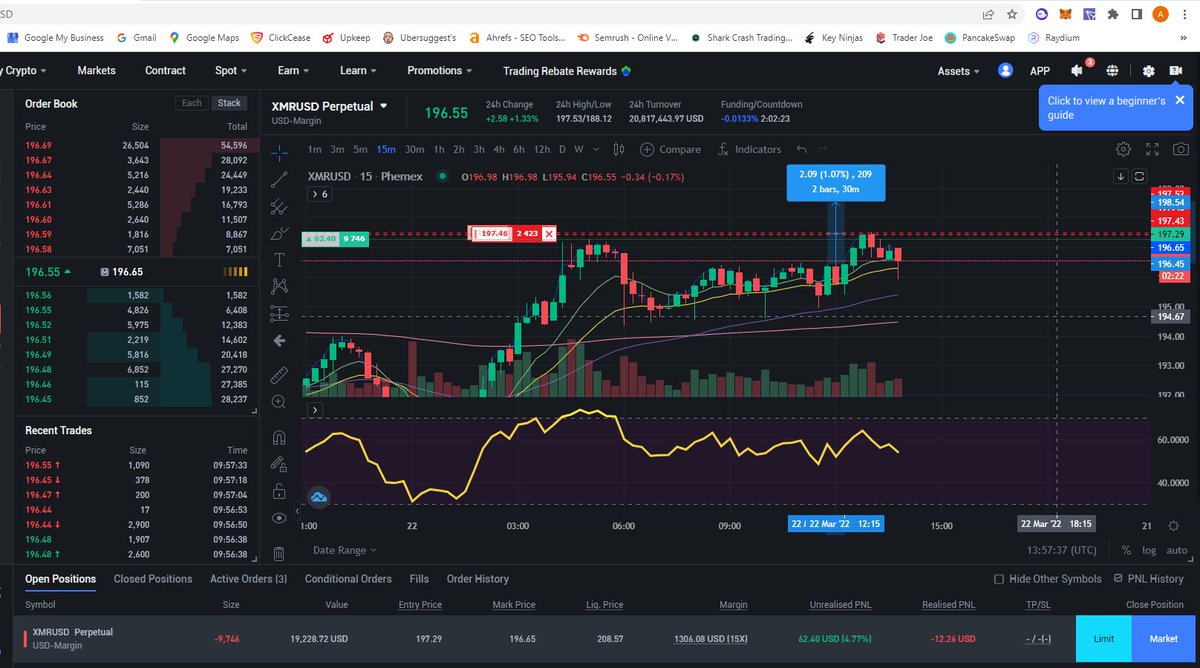Close position with Limit button

pyautogui.click(x=1103, y=639)
